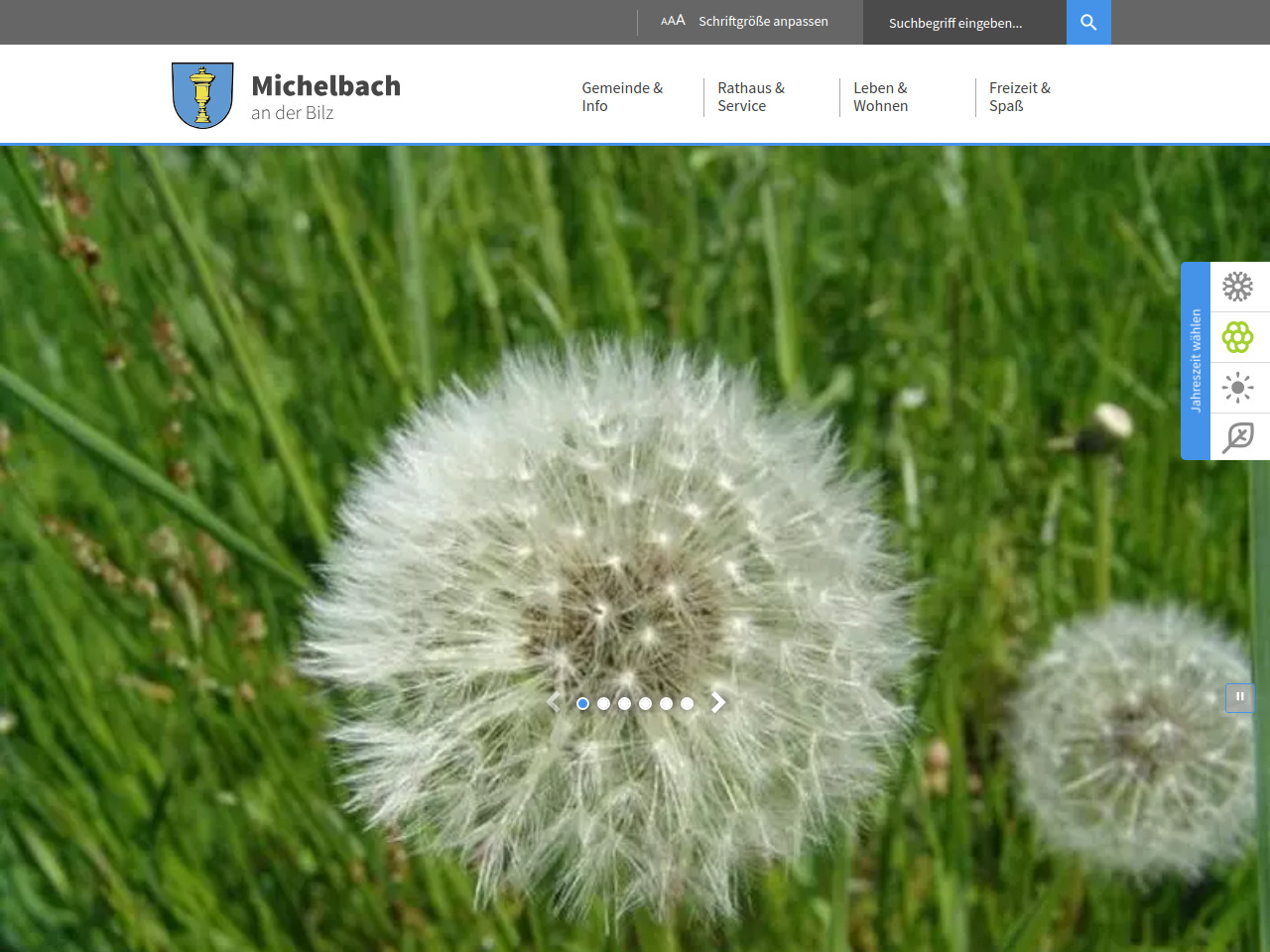Open the Freizeit & Spaß menu
The width and height of the screenshot is (1270, 952).
tap(1019, 97)
